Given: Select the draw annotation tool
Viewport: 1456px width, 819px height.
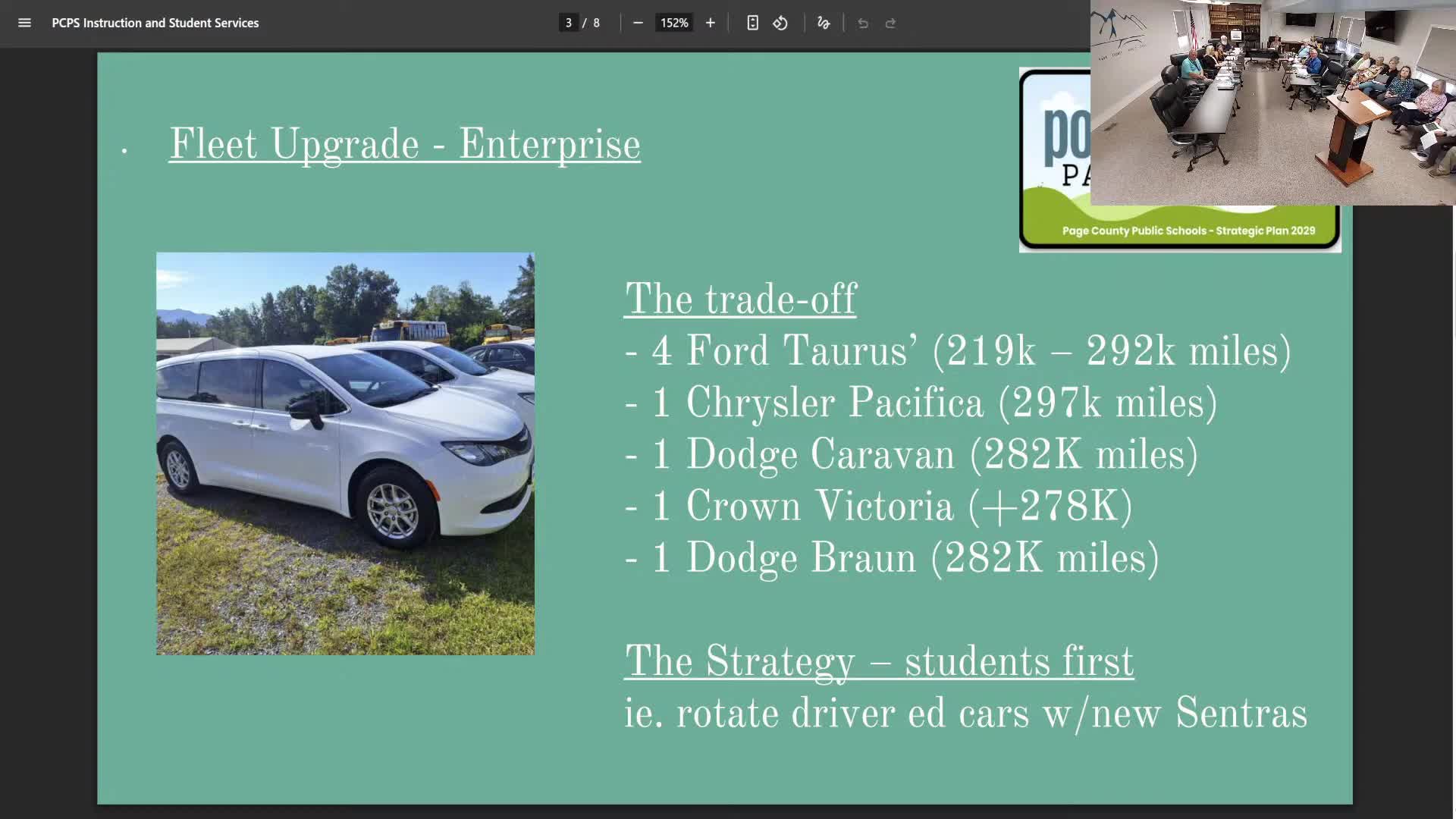Looking at the screenshot, I should pos(824,23).
